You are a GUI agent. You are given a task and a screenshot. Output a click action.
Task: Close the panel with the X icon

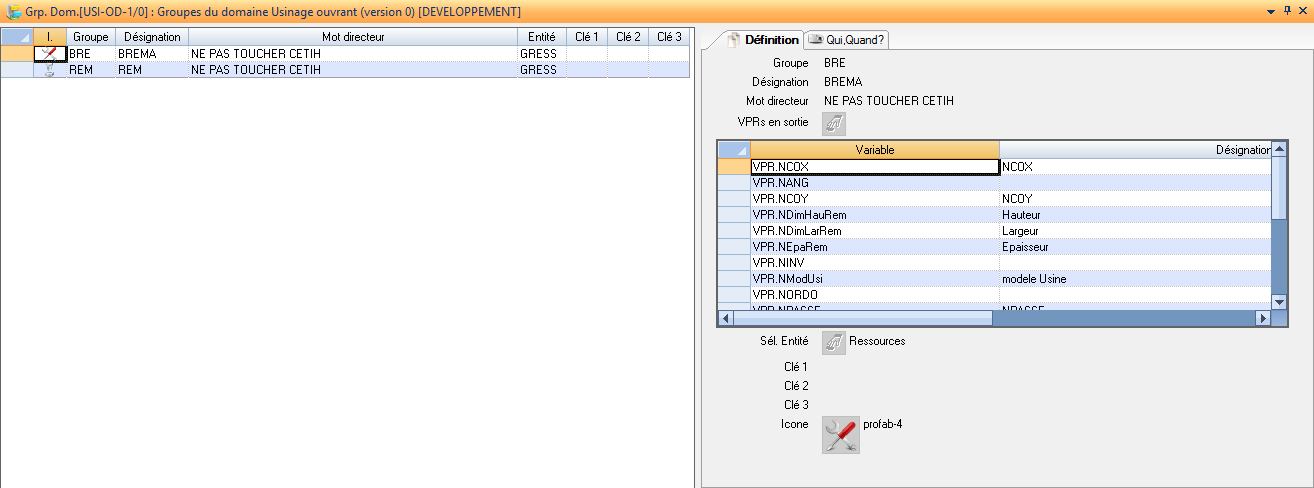pyautogui.click(x=1302, y=11)
